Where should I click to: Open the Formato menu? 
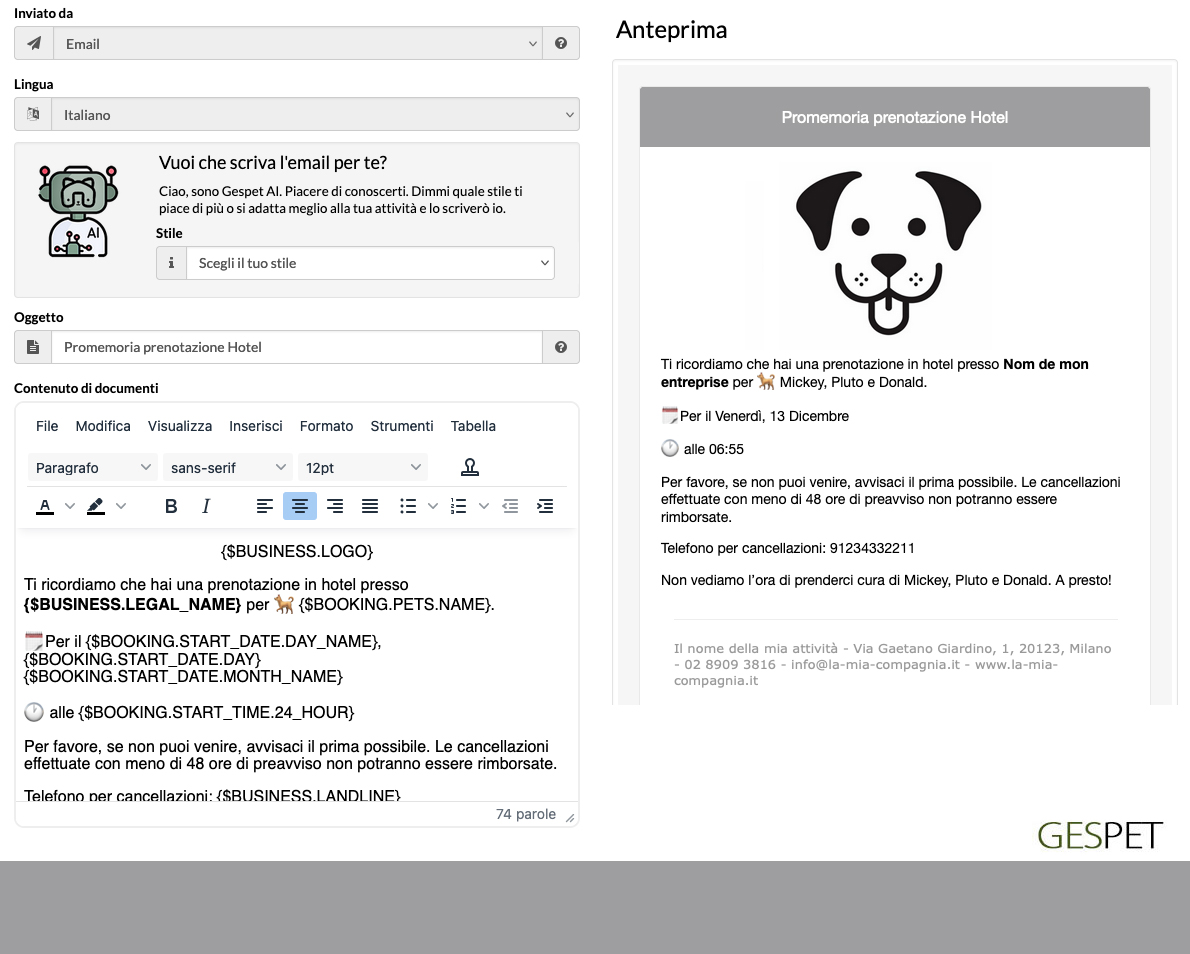(326, 426)
